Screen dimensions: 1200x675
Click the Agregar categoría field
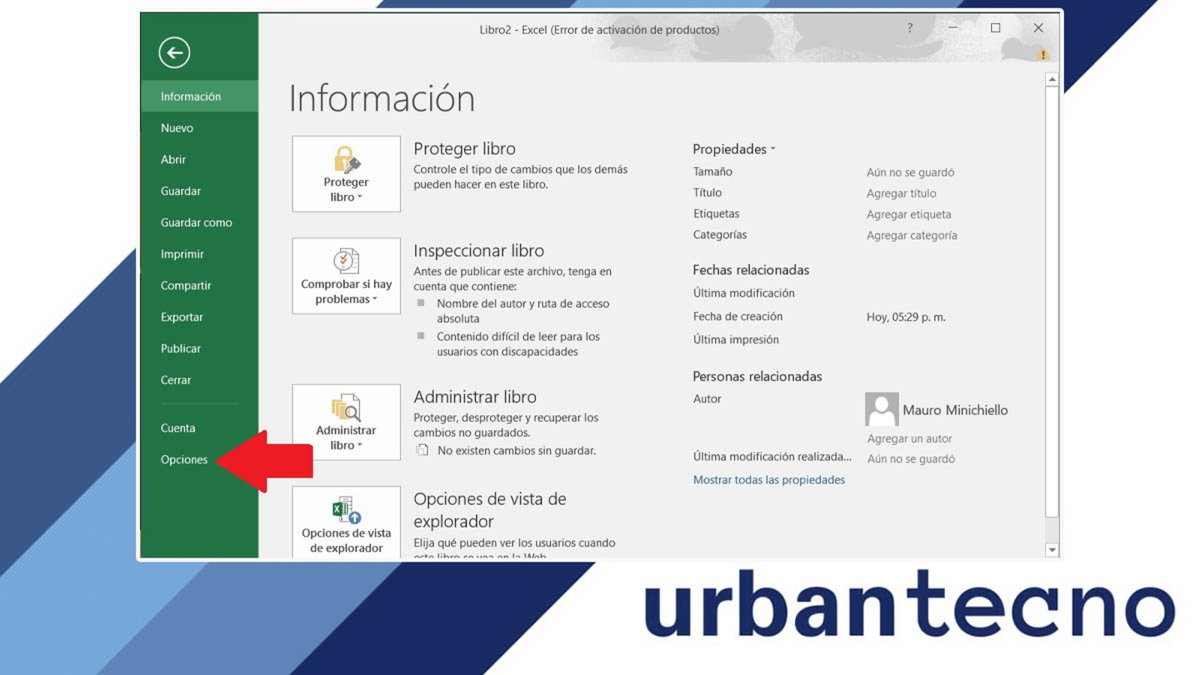912,236
